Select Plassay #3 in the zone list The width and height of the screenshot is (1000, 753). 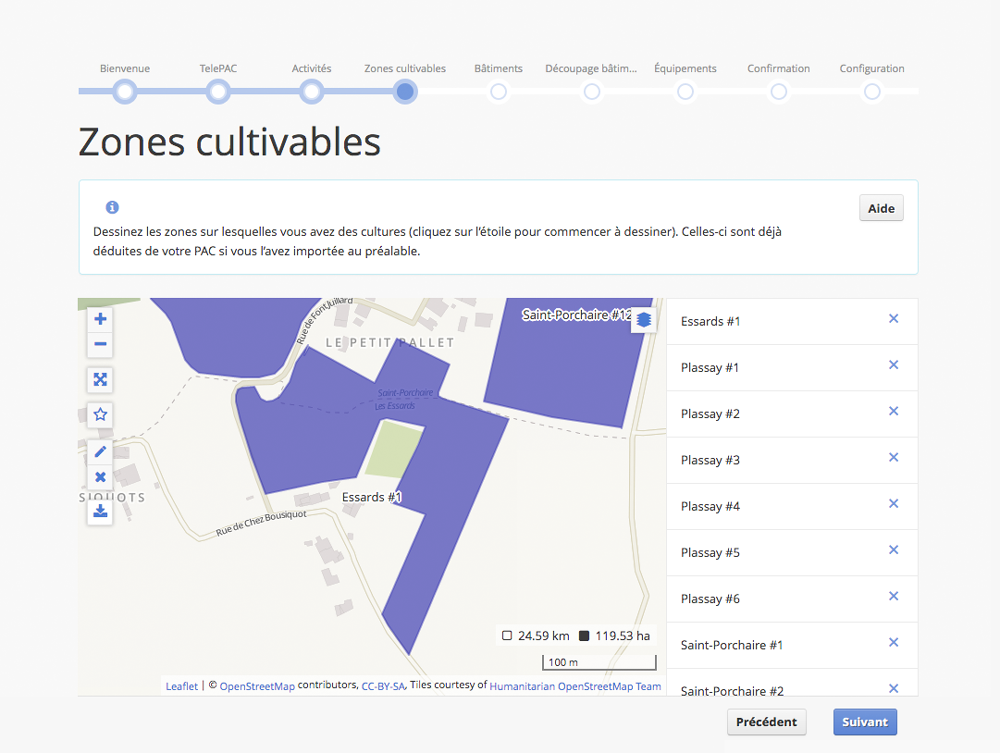[792, 460]
